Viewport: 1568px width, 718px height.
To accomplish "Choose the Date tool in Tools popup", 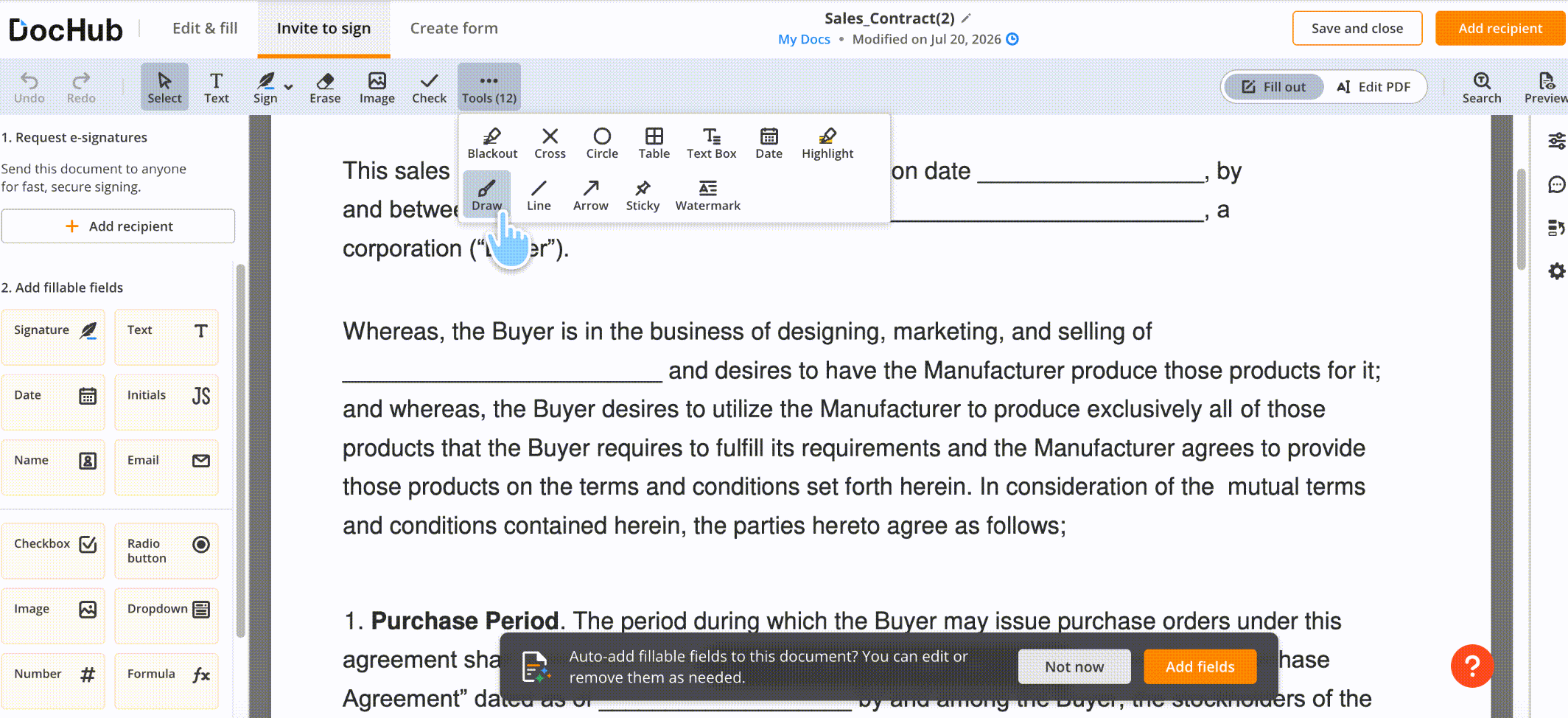I will 769,143.
